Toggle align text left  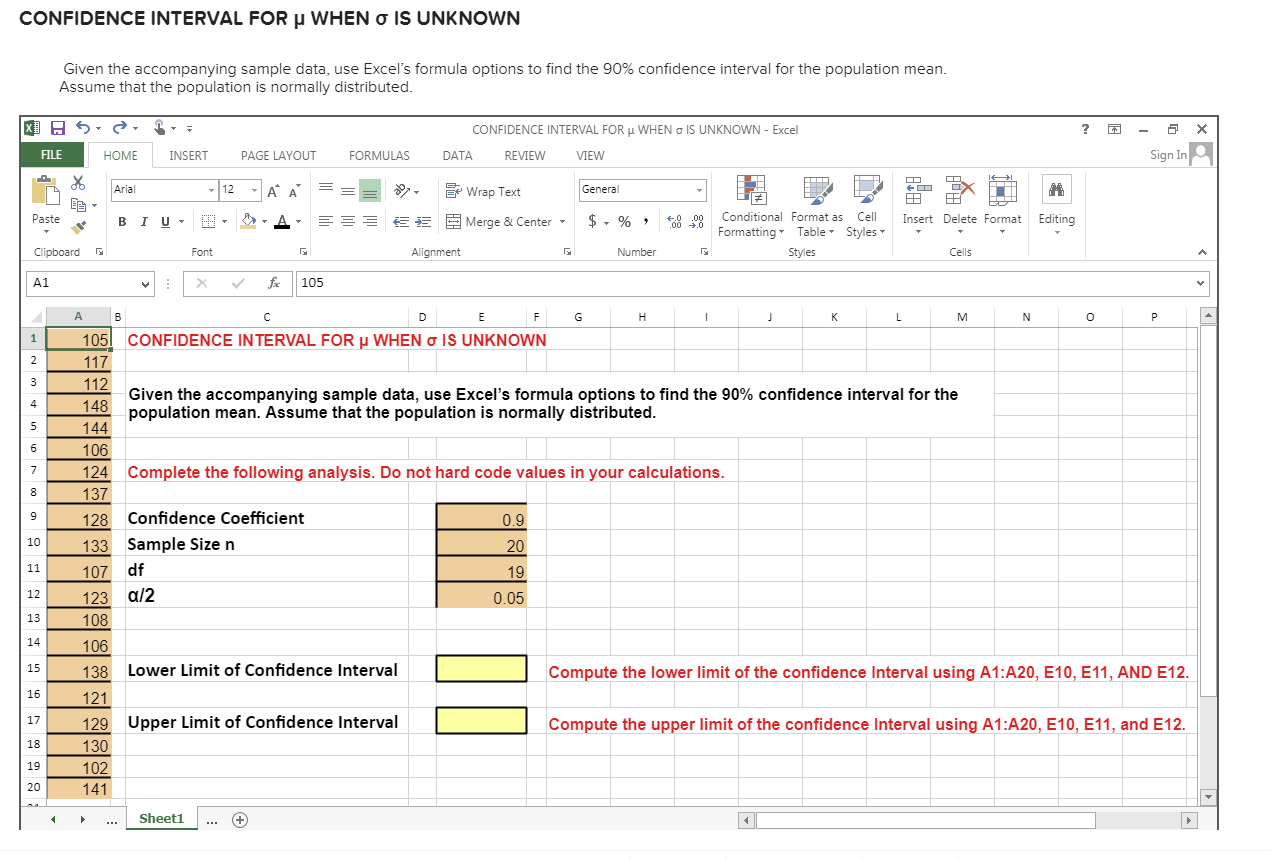pyautogui.click(x=328, y=221)
